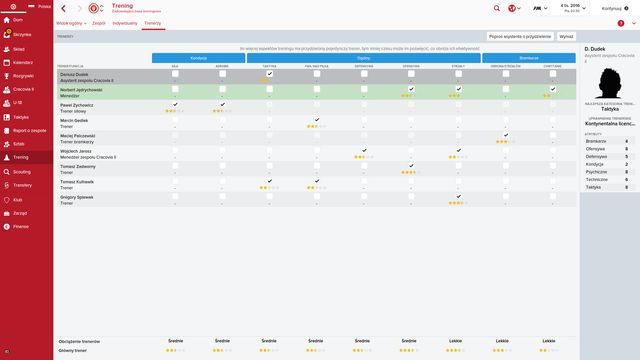Select the Trenerzy tab
The height and width of the screenshot is (360, 640).
tap(153, 23)
